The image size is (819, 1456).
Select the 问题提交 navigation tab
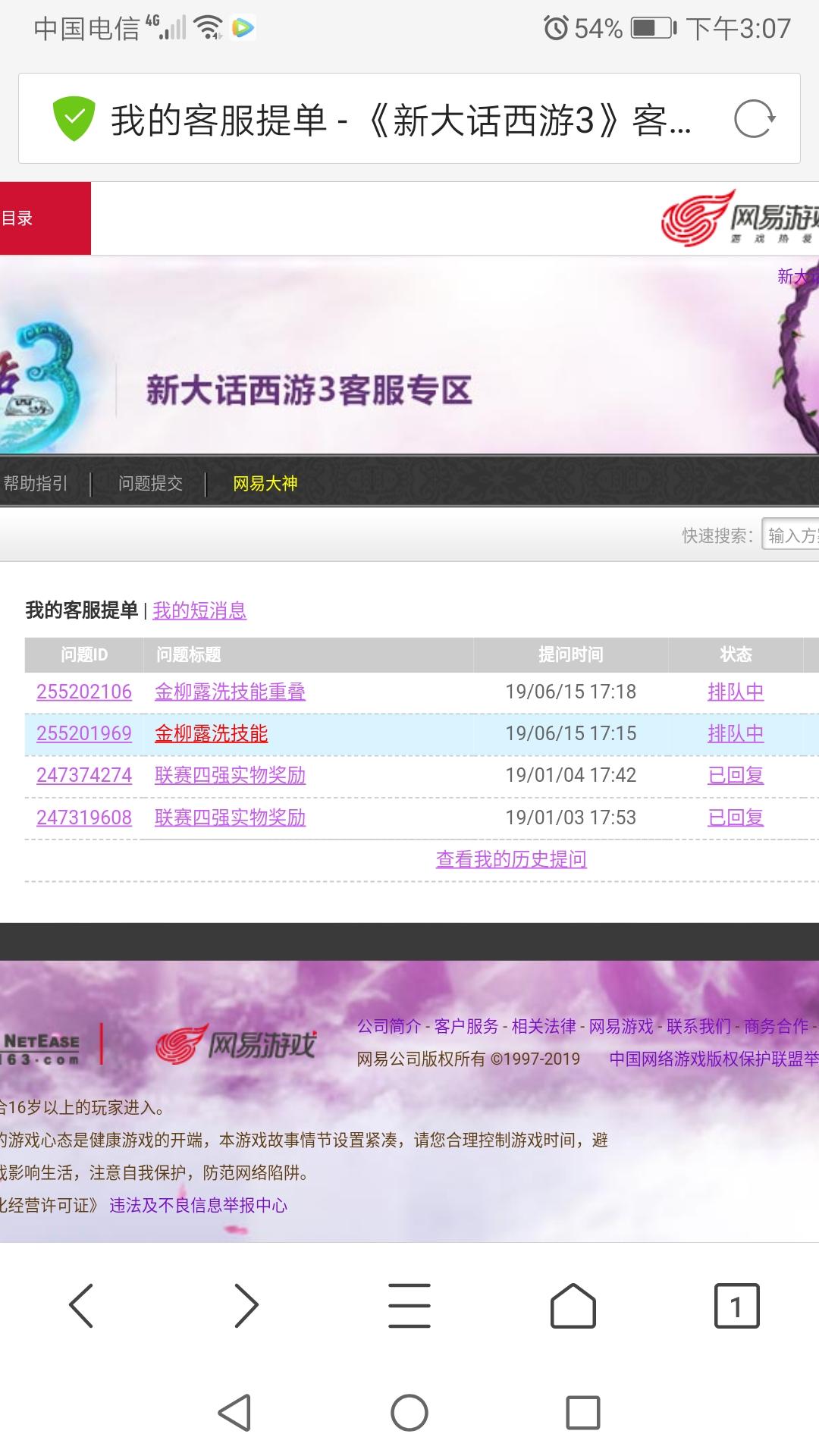tap(150, 484)
